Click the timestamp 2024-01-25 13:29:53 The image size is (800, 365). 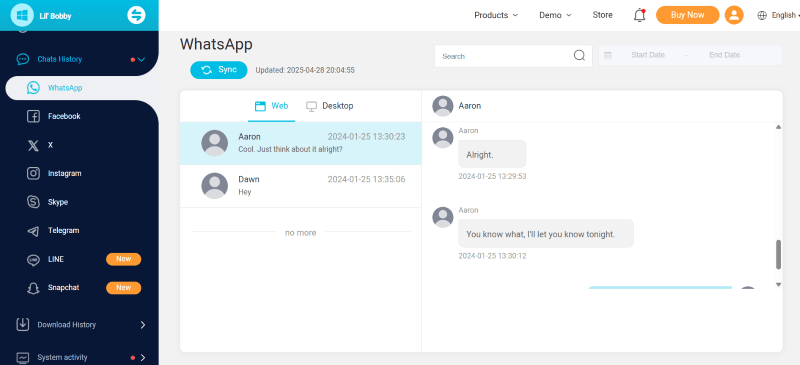pyautogui.click(x=492, y=177)
